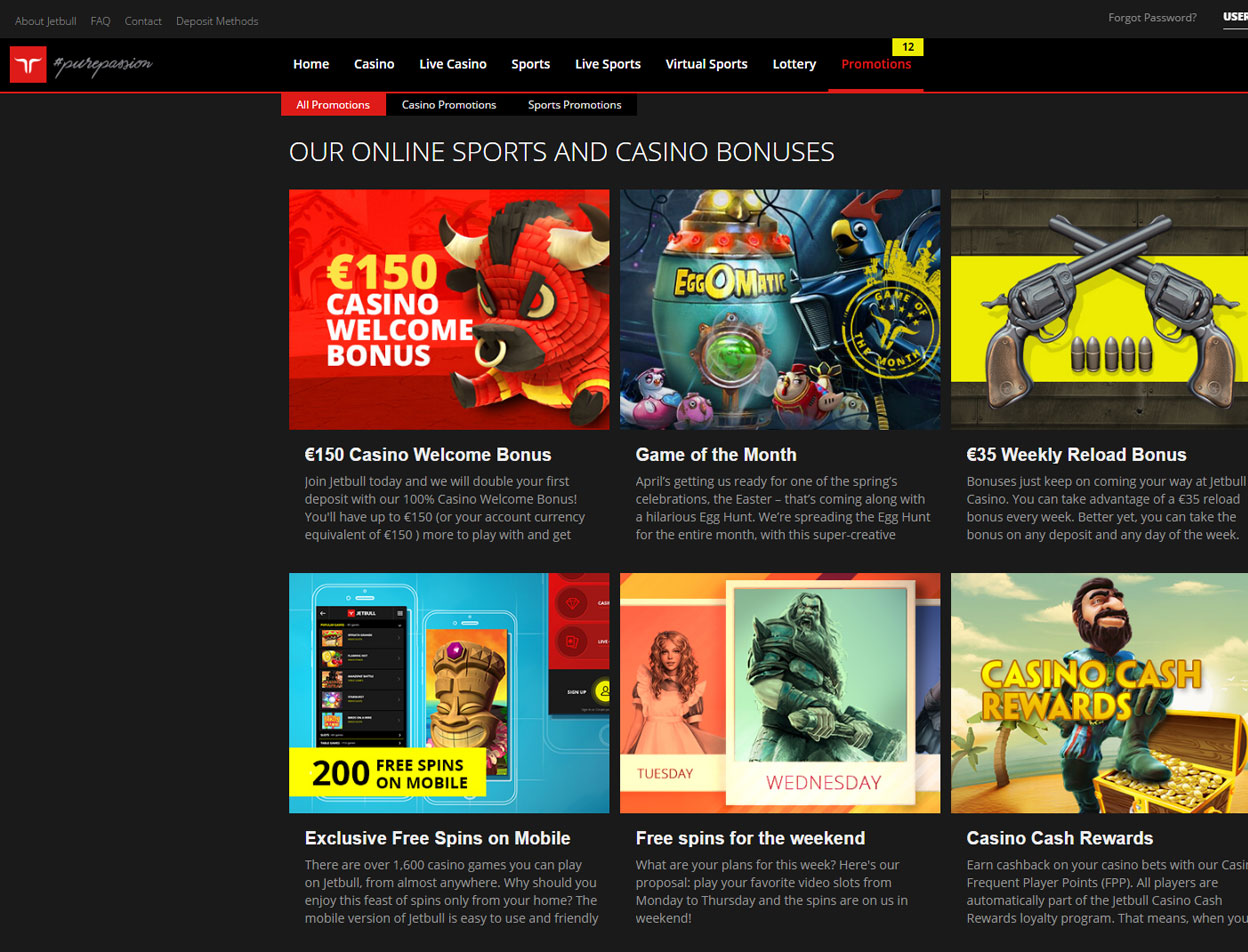The width and height of the screenshot is (1248, 952).
Task: Click the #purepassion slogan graphic
Action: (x=104, y=64)
